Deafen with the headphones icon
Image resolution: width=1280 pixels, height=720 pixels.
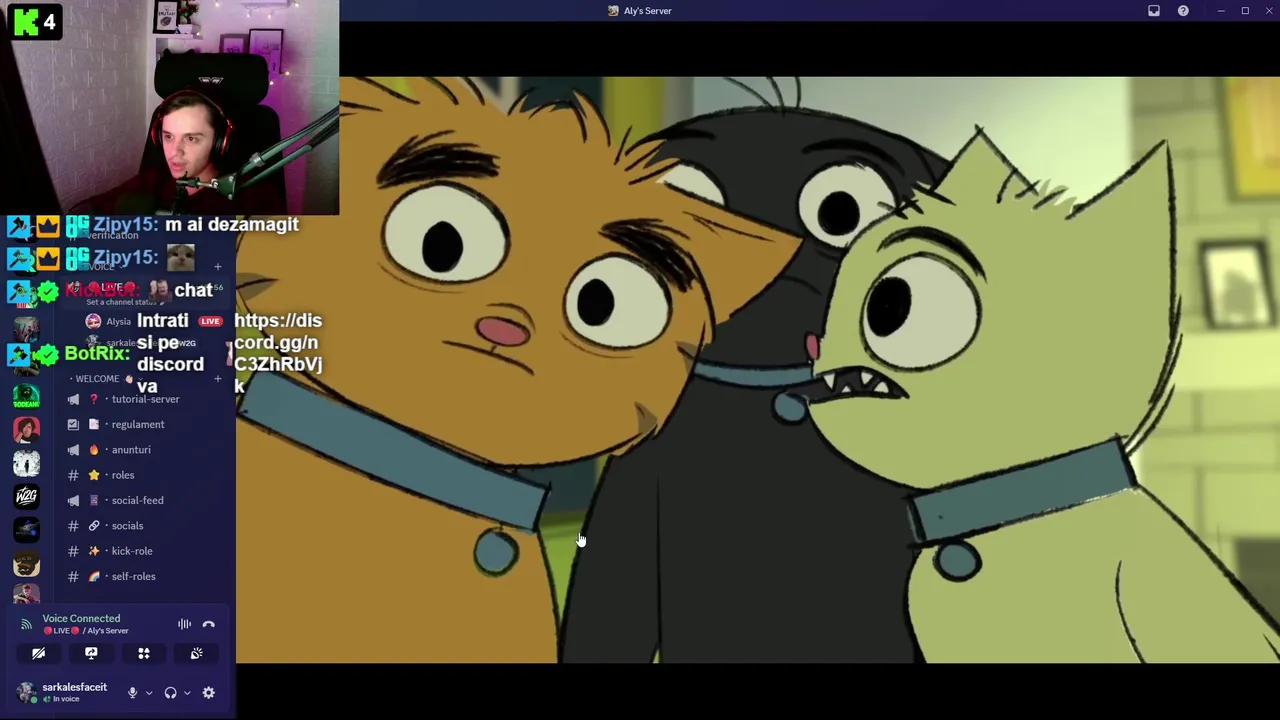(170, 692)
